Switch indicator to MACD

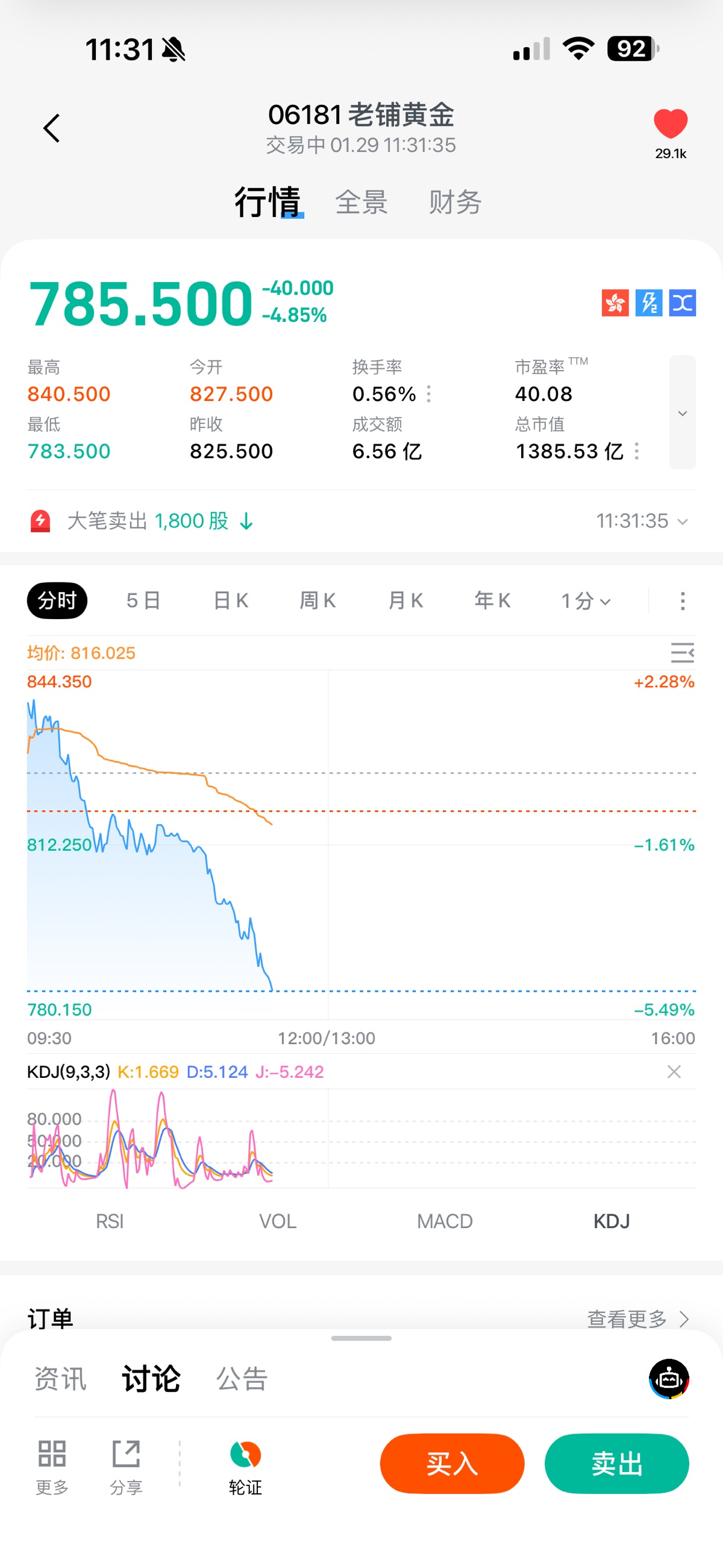click(444, 1221)
